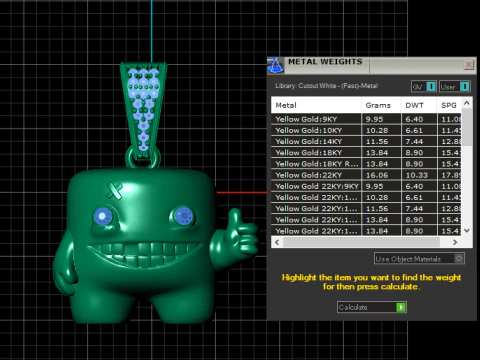
Task: Select the Yellow Gold 22KY:9KY row
Action: (366, 186)
